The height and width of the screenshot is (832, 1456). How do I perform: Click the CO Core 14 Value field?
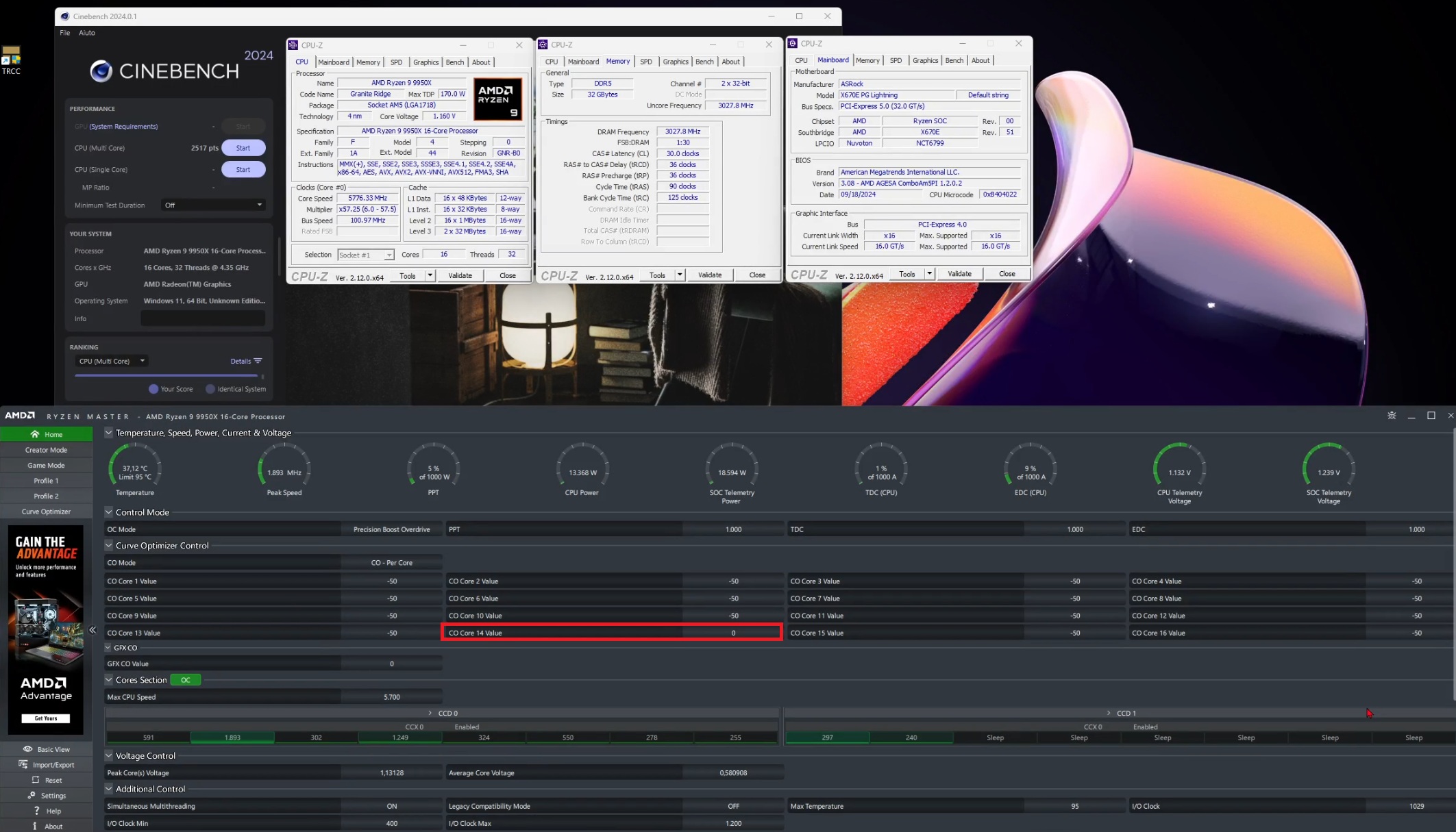click(x=732, y=633)
